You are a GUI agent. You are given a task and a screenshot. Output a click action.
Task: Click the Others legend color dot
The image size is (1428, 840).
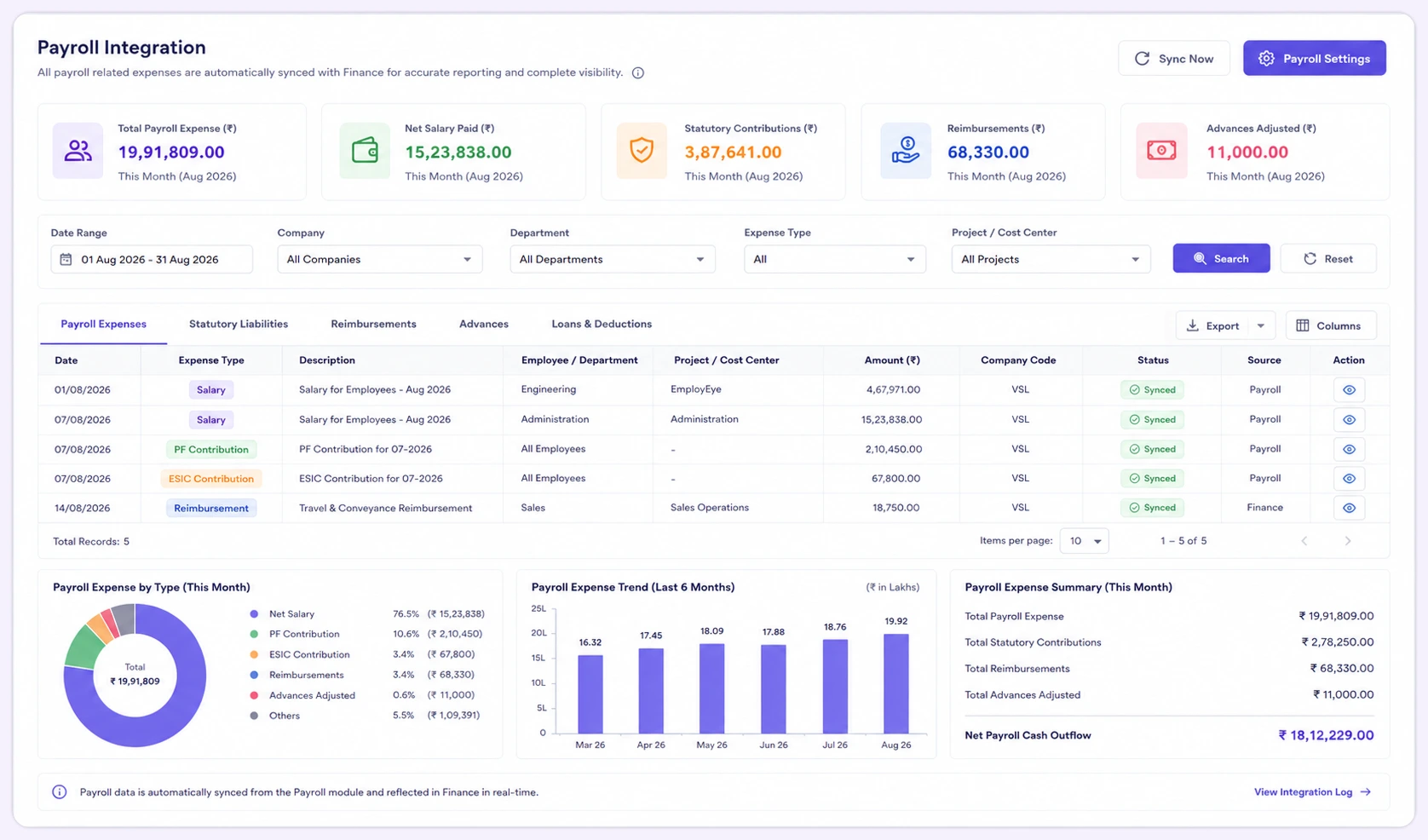(254, 716)
